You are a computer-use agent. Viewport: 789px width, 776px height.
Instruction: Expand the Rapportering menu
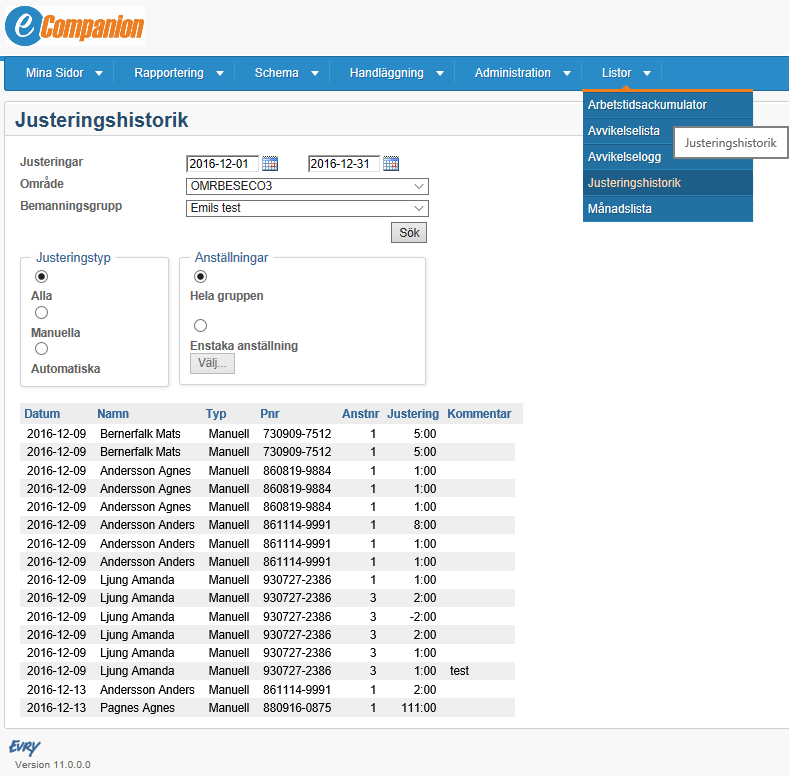coord(178,73)
